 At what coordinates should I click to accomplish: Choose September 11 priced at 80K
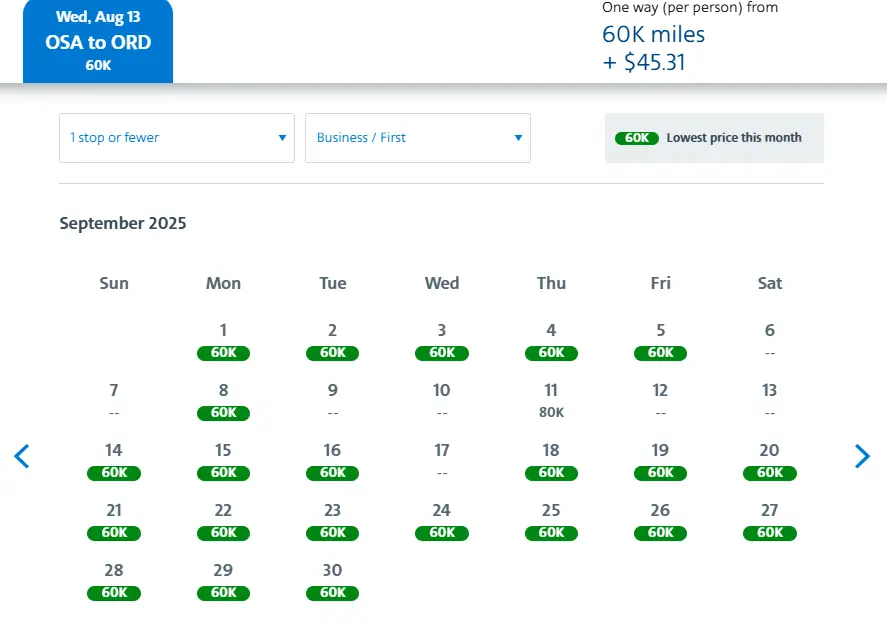(x=551, y=401)
